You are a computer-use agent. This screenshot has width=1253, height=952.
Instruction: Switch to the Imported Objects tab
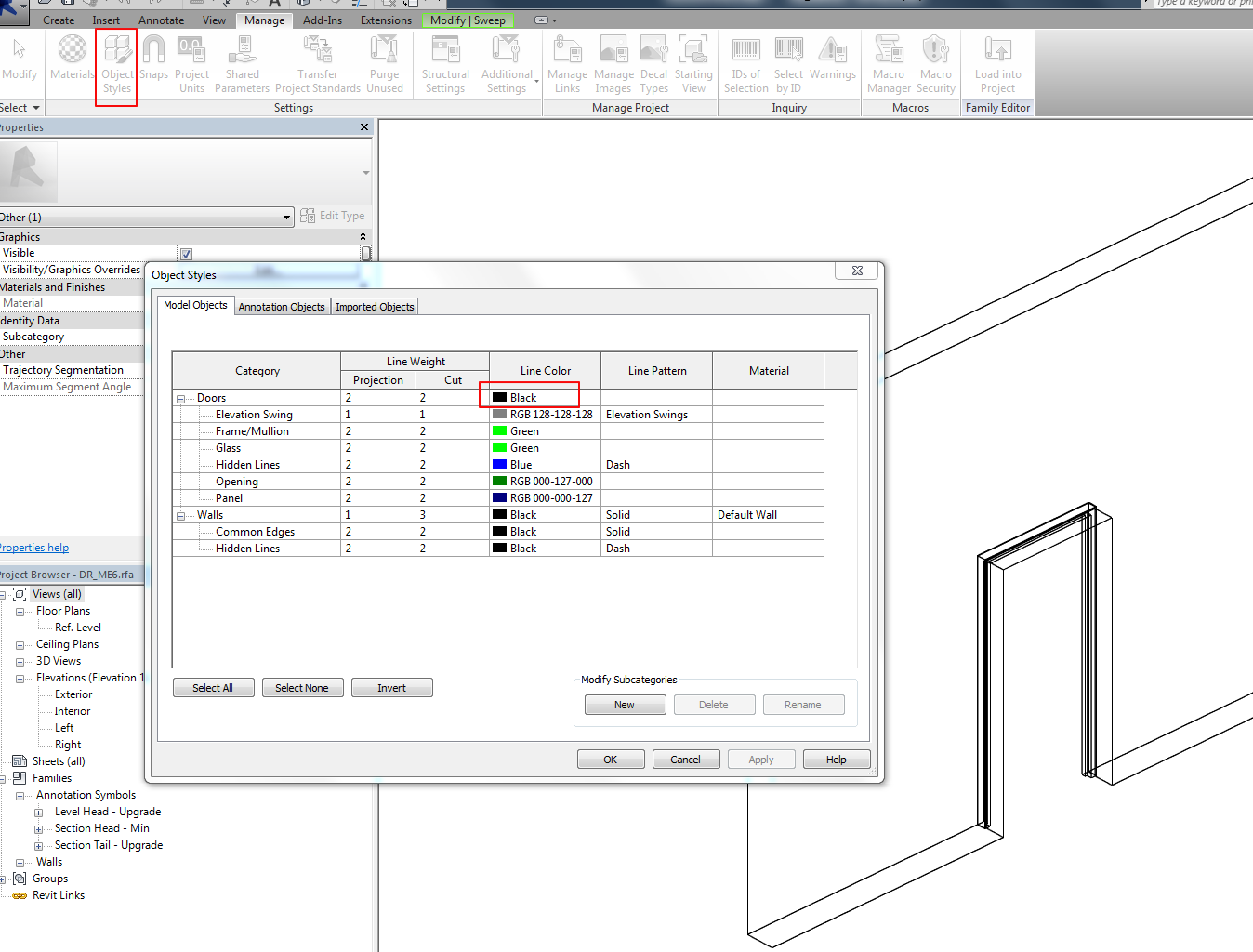tap(375, 307)
